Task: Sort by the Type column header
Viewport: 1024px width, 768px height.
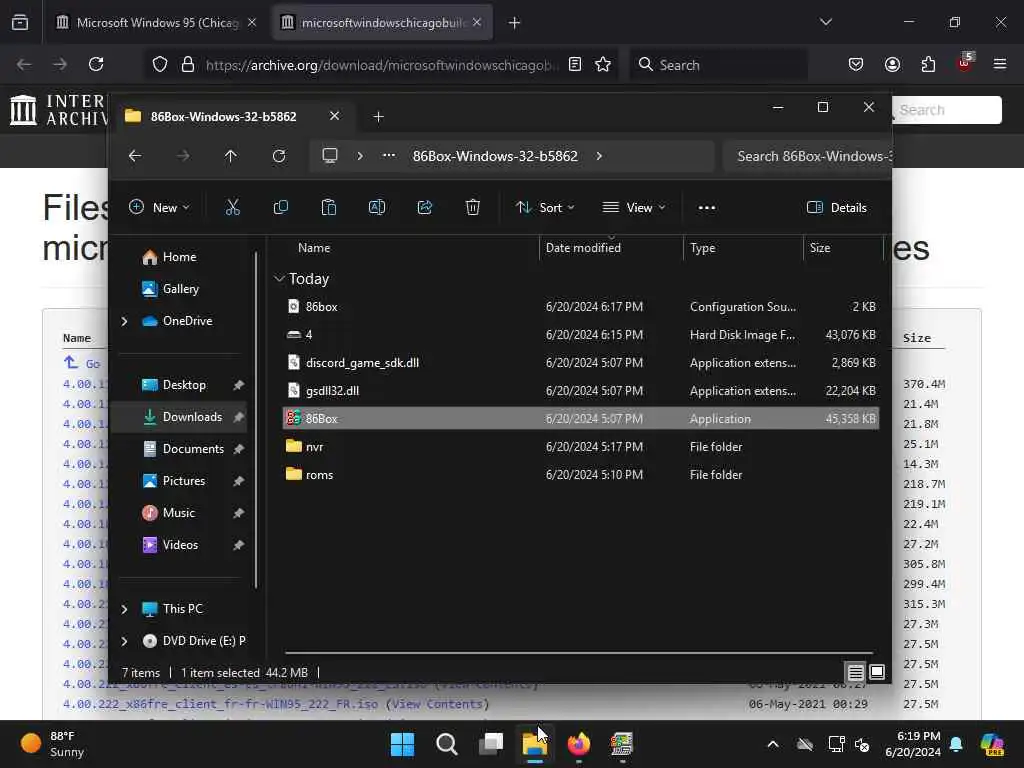Action: click(x=703, y=248)
